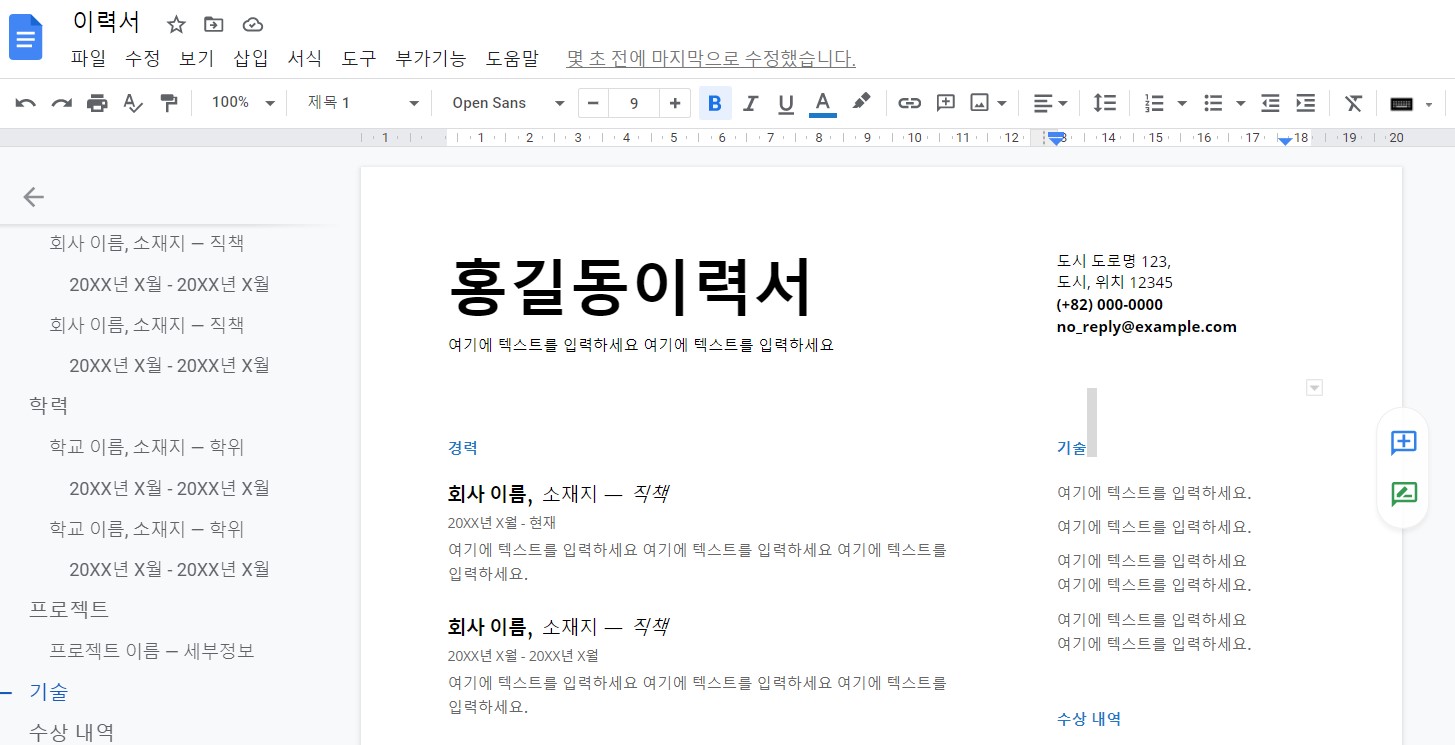Check cloud save status icon
The height and width of the screenshot is (745, 1455).
tap(253, 25)
